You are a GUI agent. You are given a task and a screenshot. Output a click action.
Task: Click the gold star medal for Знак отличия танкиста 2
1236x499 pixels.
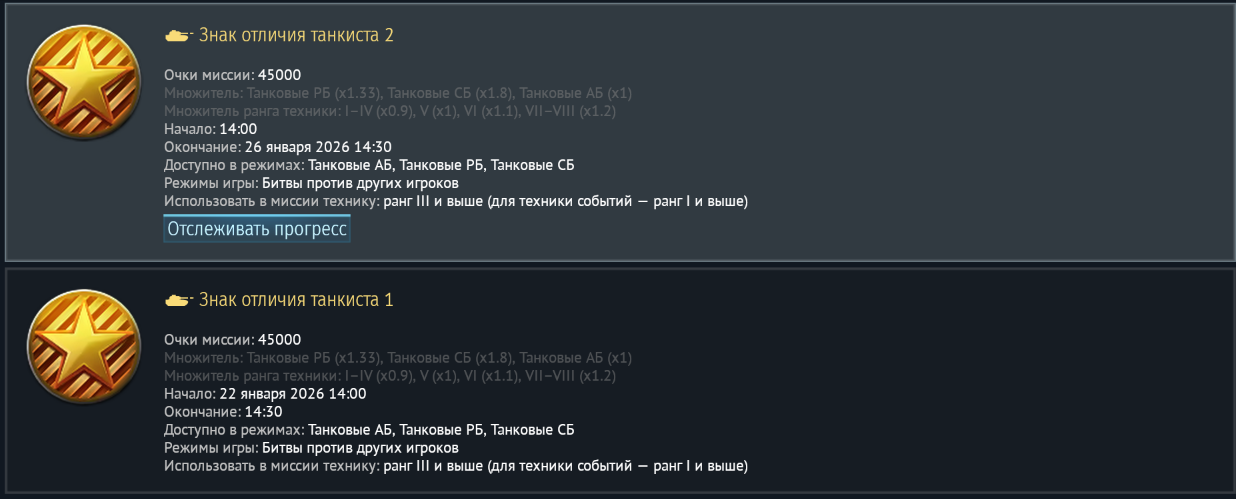tap(85, 83)
